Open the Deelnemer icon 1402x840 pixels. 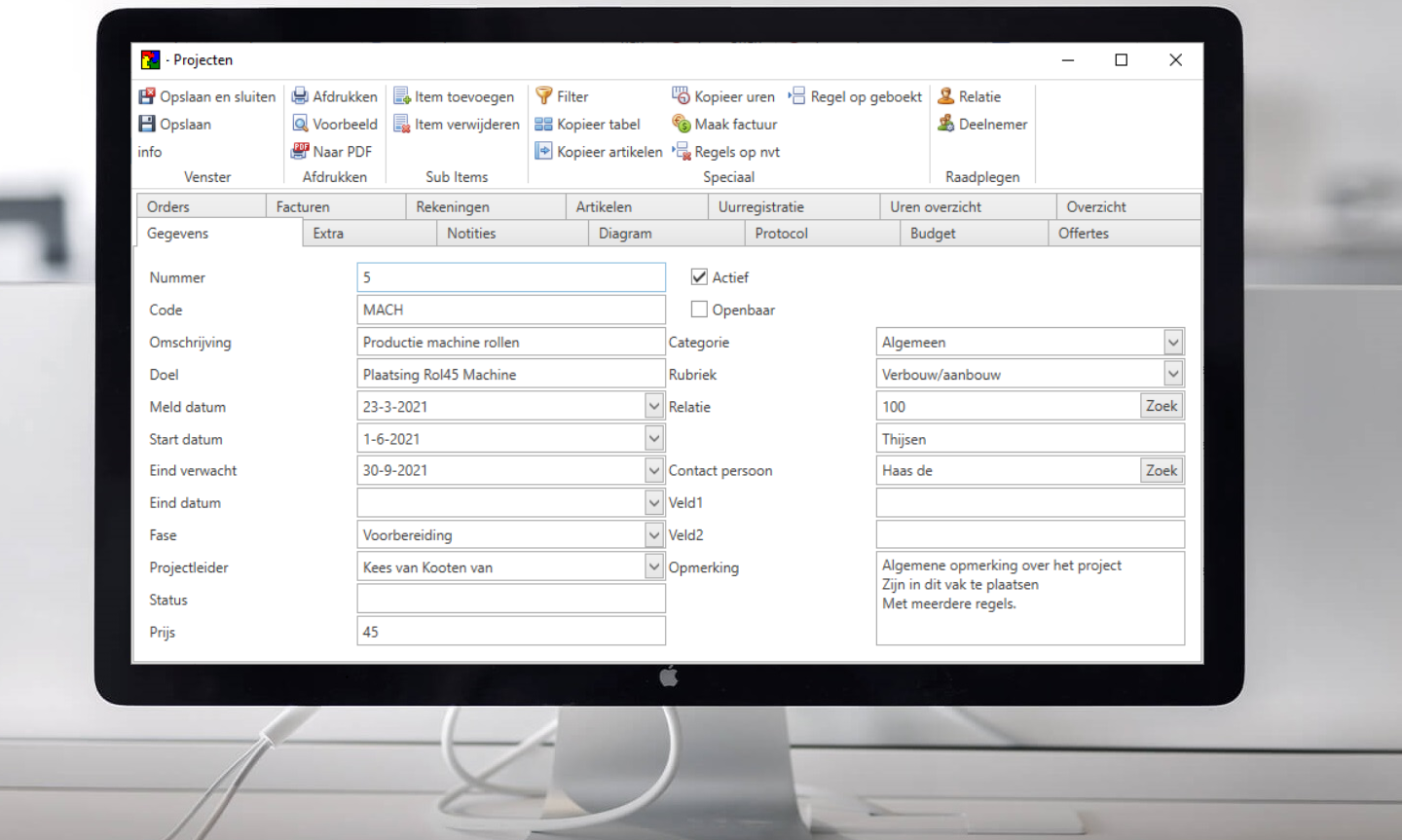(x=945, y=124)
